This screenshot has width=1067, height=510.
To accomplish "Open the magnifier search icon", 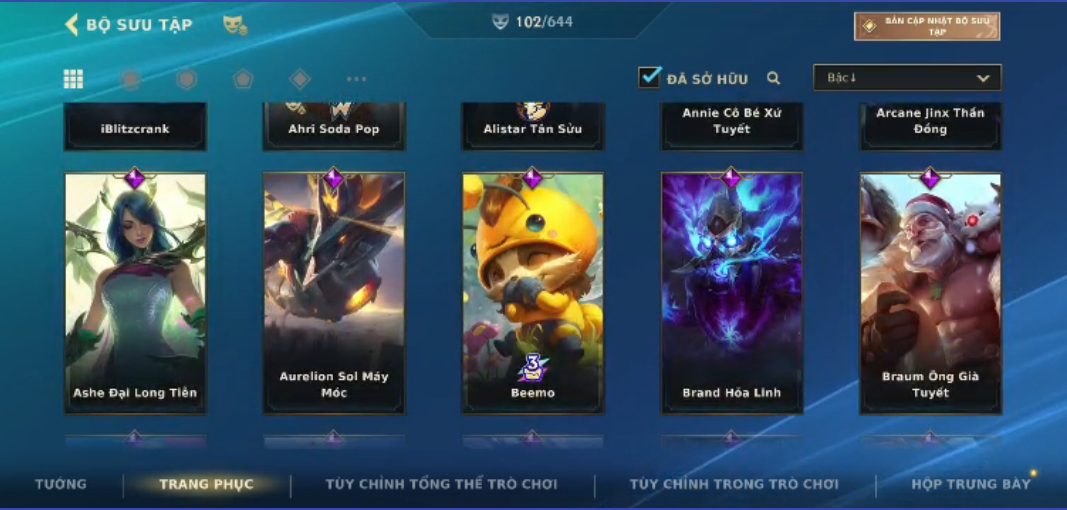I will pyautogui.click(x=774, y=78).
